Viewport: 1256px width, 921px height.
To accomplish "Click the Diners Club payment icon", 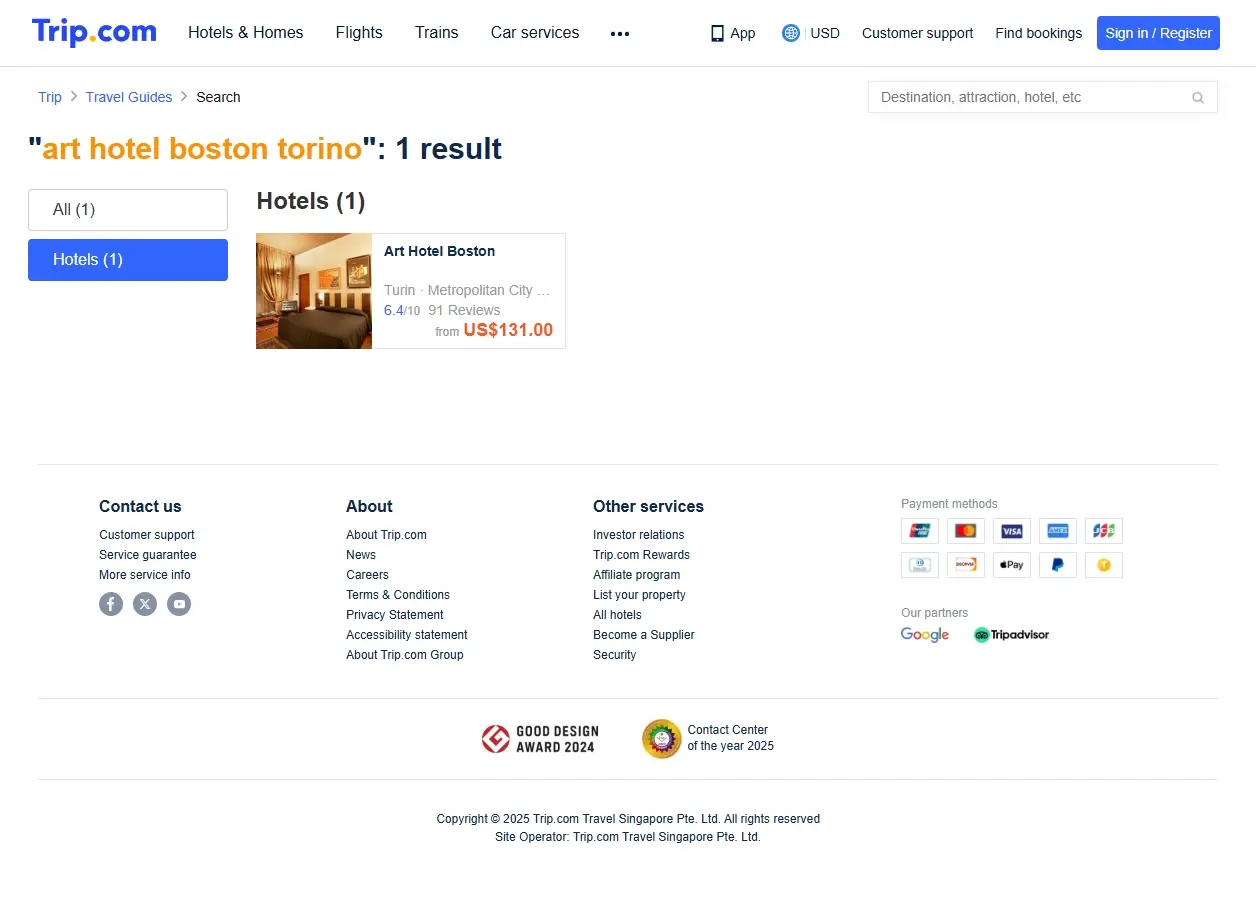I will point(920,565).
